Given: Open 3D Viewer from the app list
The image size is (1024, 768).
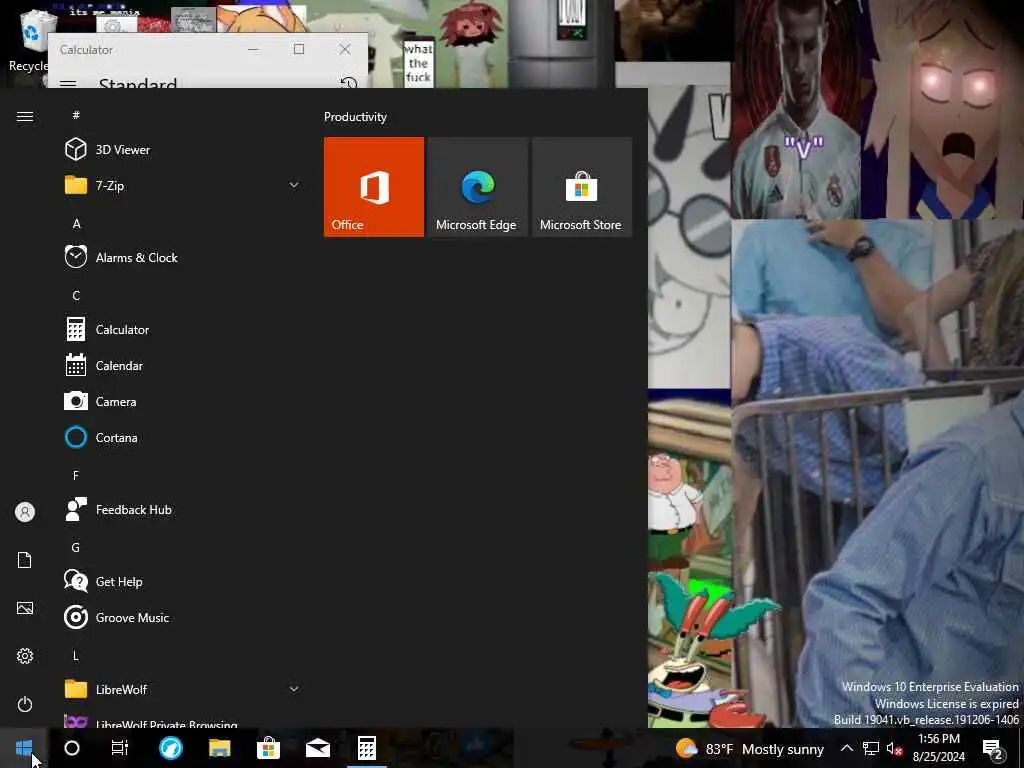Looking at the screenshot, I should coord(183,150).
